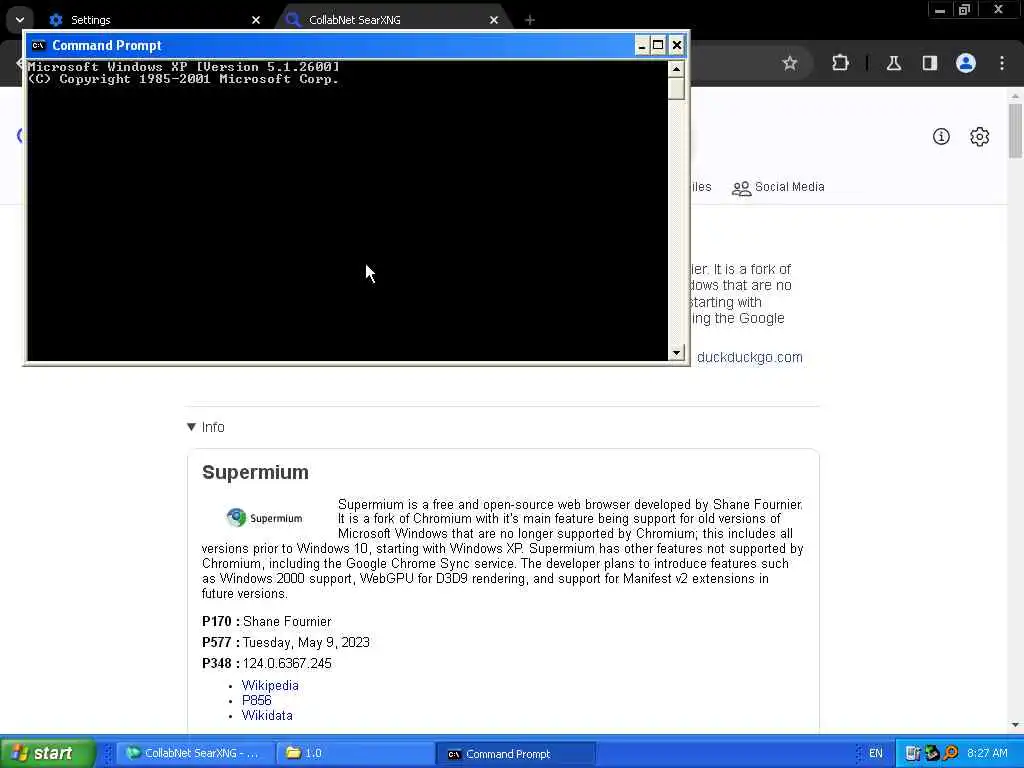Minimize the browser window

pos(940,9)
